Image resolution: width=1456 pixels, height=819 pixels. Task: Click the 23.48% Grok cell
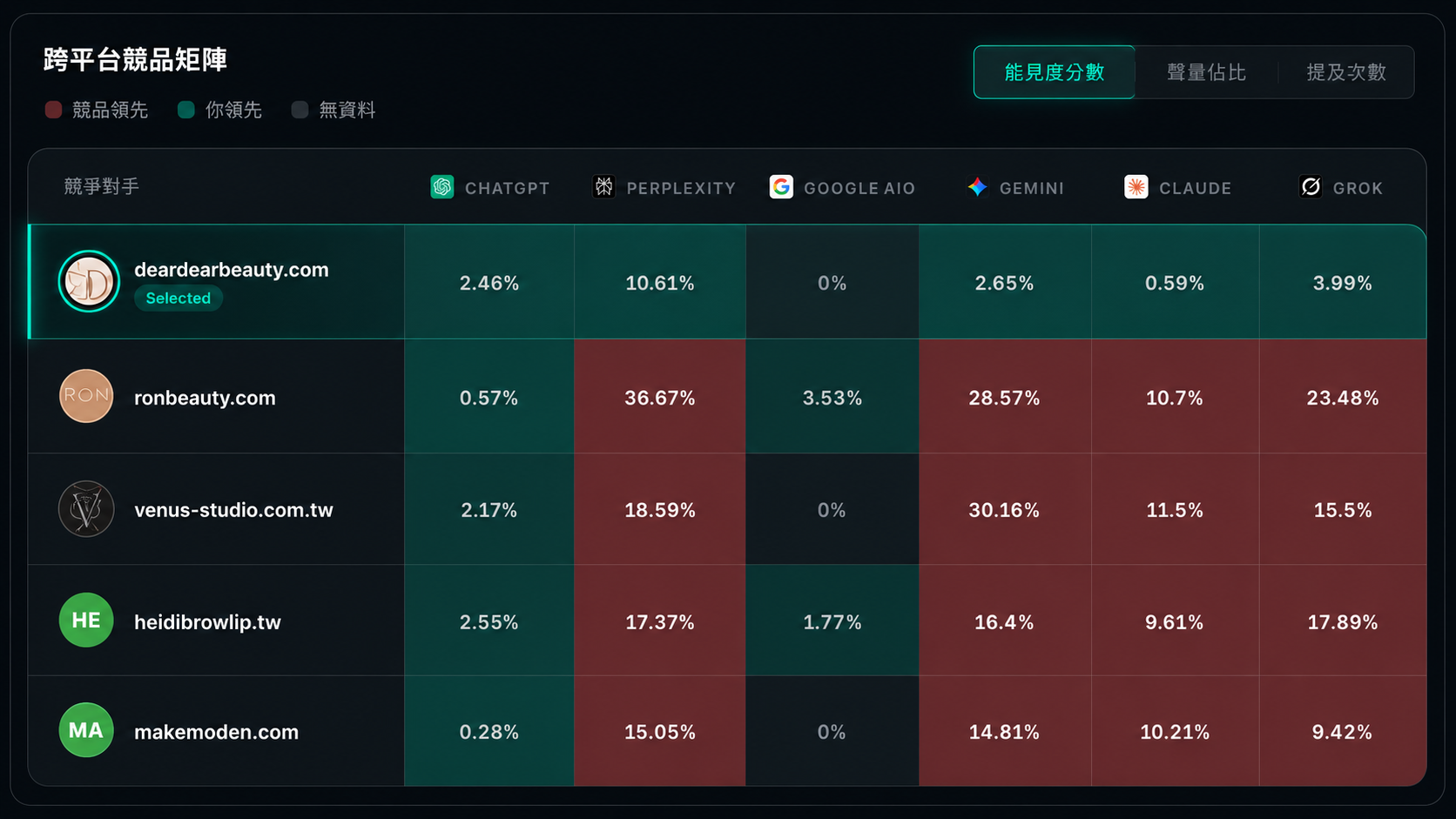1343,397
